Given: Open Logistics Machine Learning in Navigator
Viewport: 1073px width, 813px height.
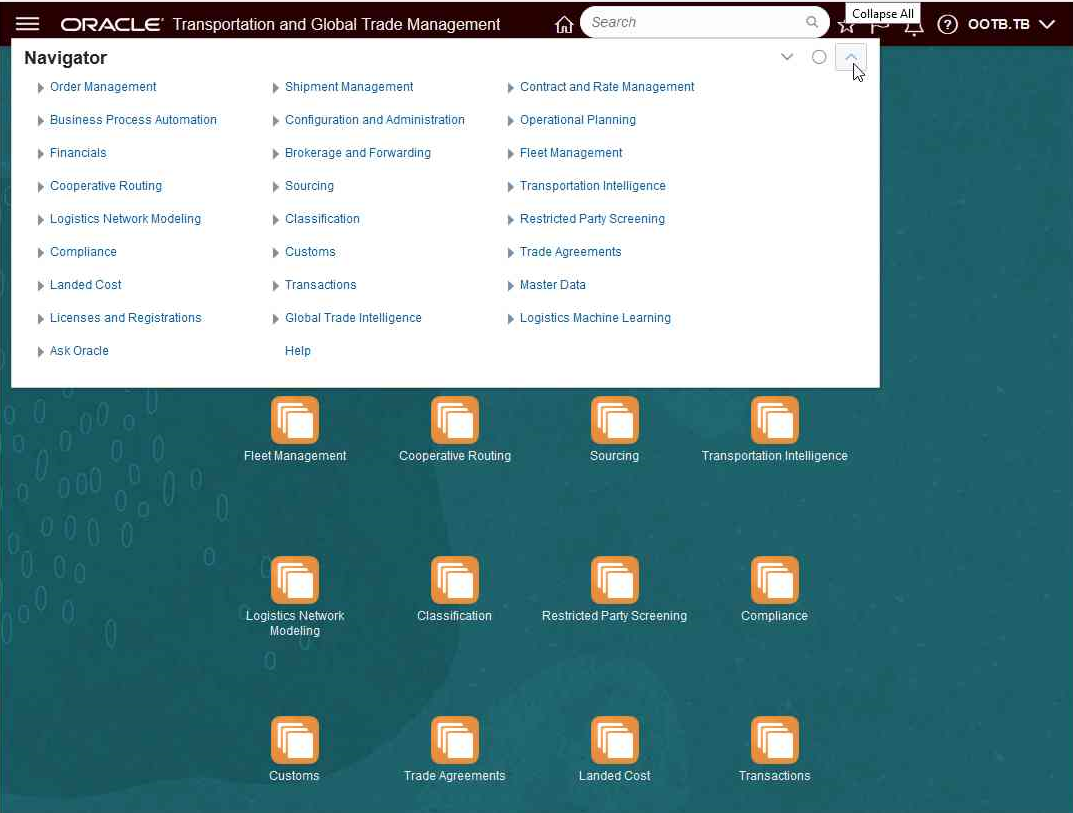Looking at the screenshot, I should coord(595,318).
